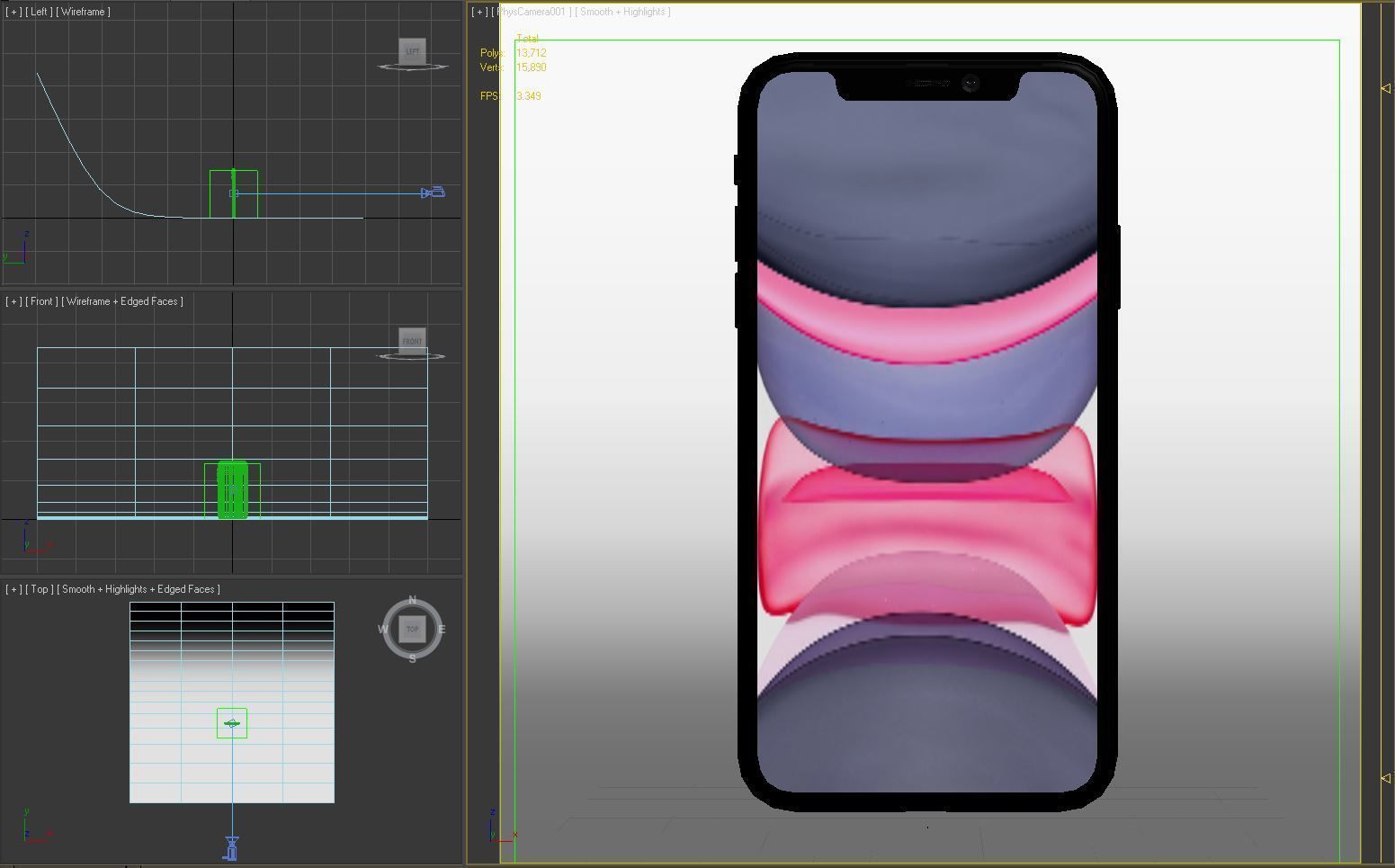Open the [Smooth + Highlights] camera viewport menu
The image size is (1395, 868).
coord(622,12)
